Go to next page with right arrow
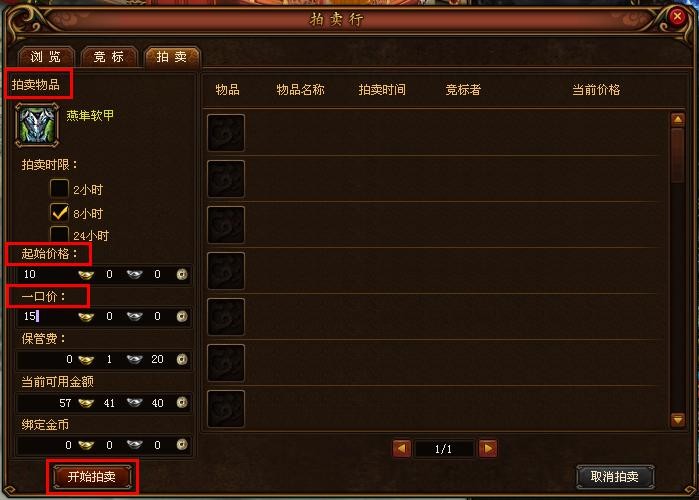Image resolution: width=699 pixels, height=500 pixels. click(x=488, y=449)
